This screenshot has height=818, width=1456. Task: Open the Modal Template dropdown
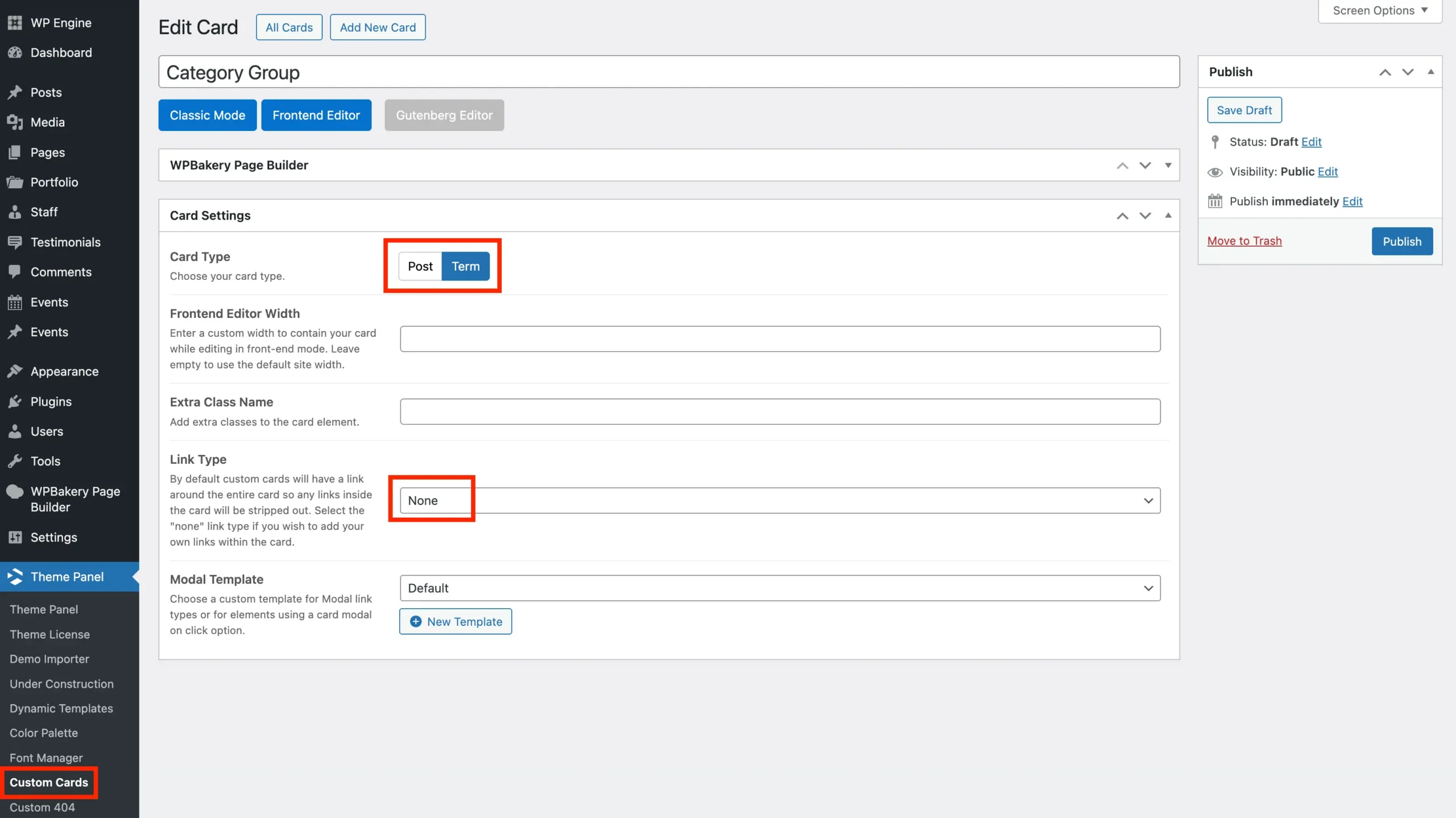[x=780, y=588]
